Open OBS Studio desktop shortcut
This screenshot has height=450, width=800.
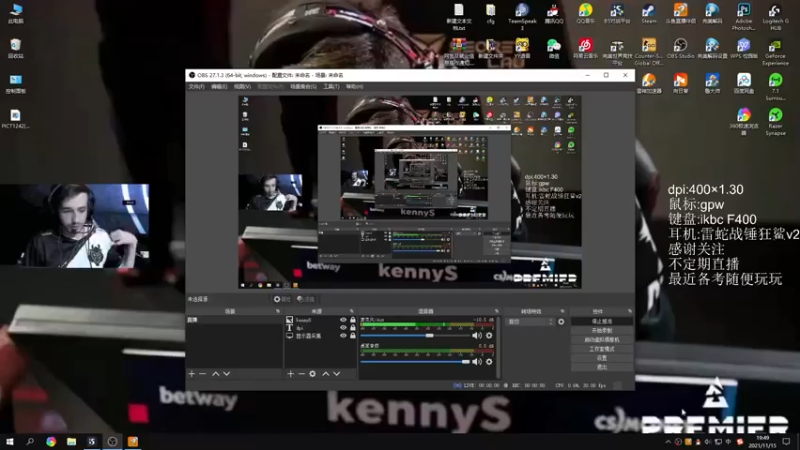(680, 49)
